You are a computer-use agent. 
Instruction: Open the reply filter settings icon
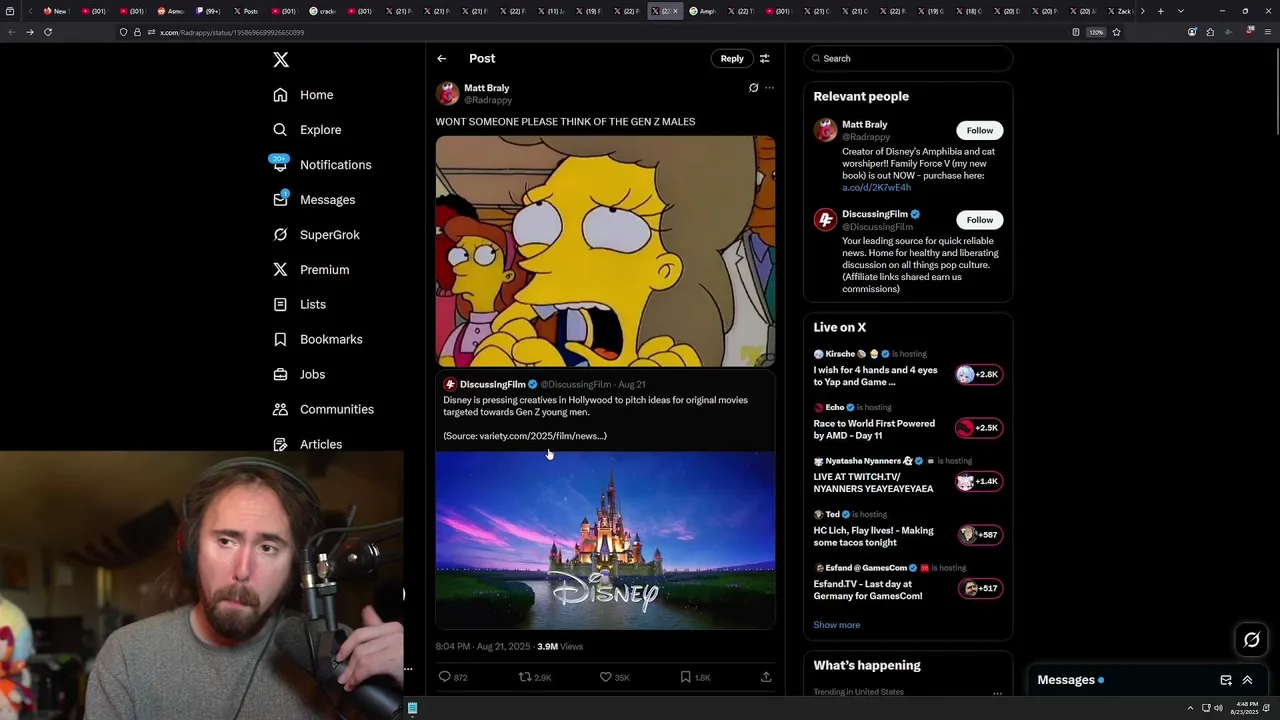coord(765,59)
